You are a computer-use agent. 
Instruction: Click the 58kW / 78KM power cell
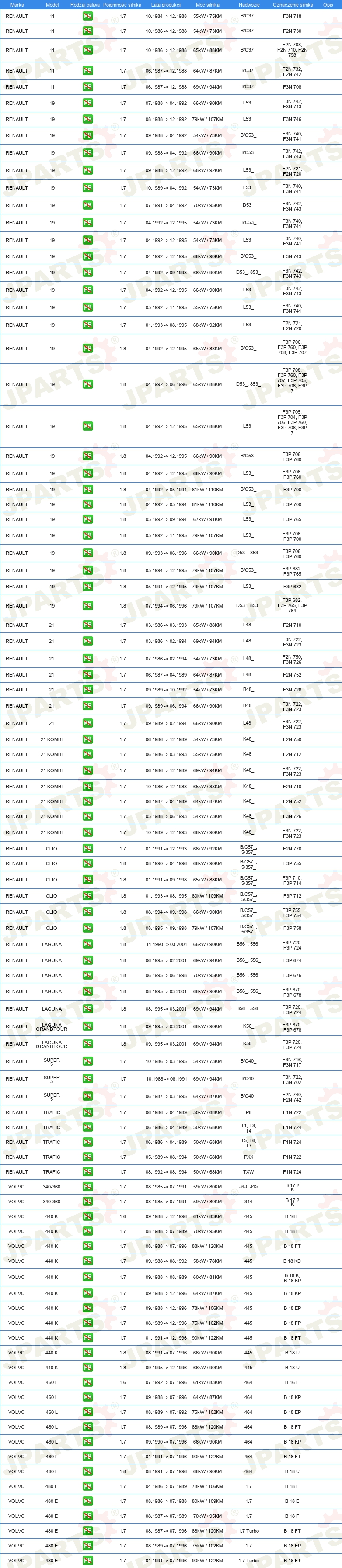click(207, 1261)
